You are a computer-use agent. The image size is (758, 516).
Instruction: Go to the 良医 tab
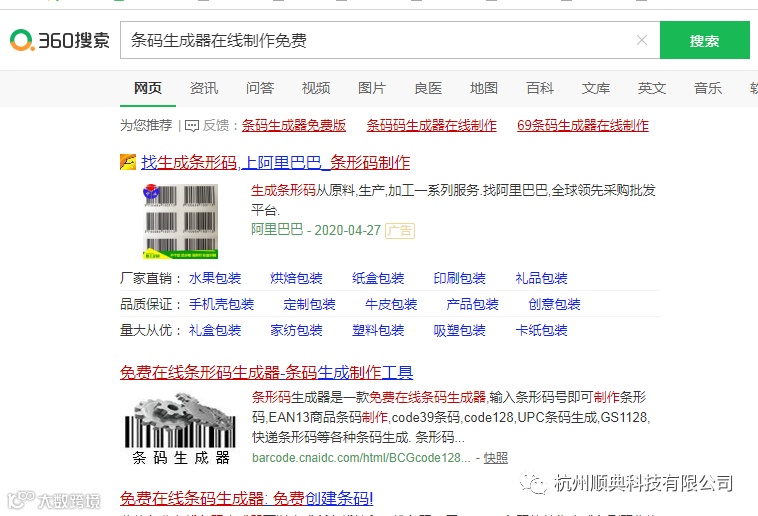pyautogui.click(x=428, y=88)
